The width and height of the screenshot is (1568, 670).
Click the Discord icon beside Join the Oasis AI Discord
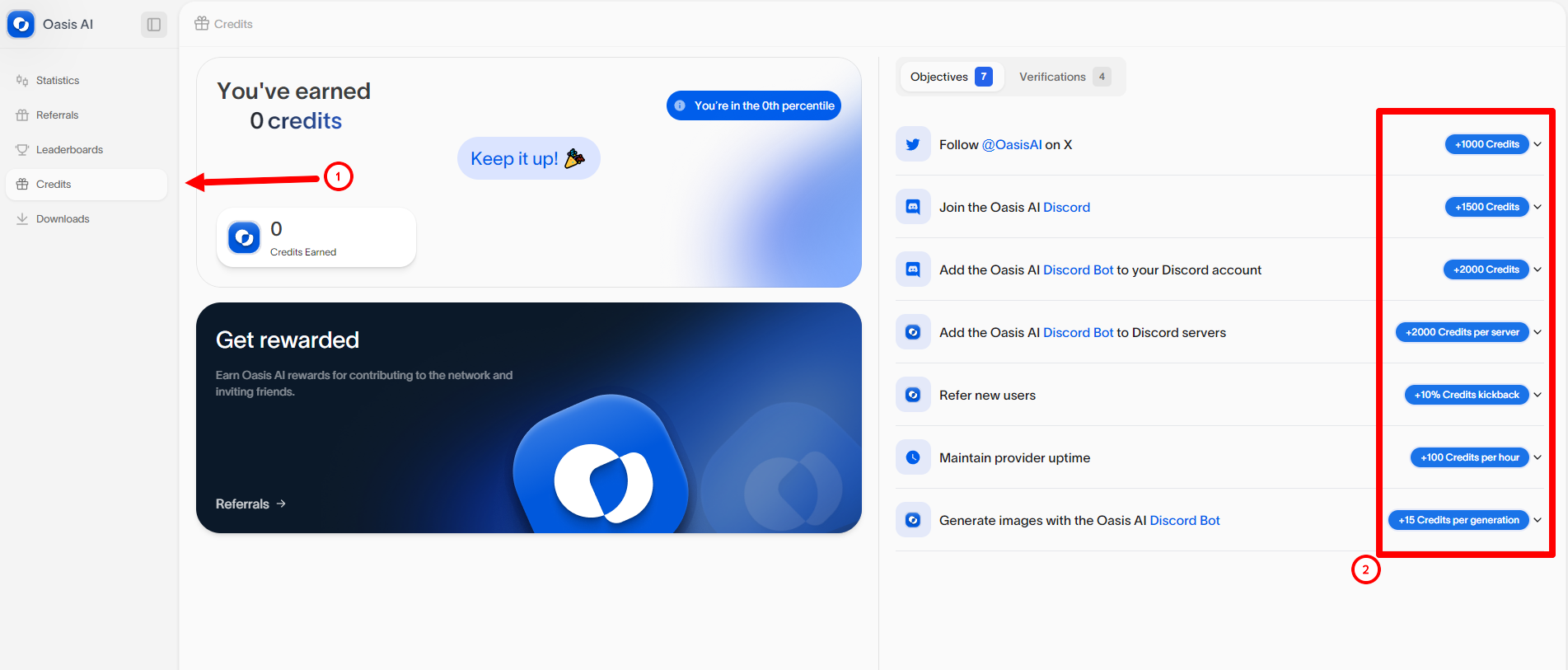pyautogui.click(x=913, y=207)
